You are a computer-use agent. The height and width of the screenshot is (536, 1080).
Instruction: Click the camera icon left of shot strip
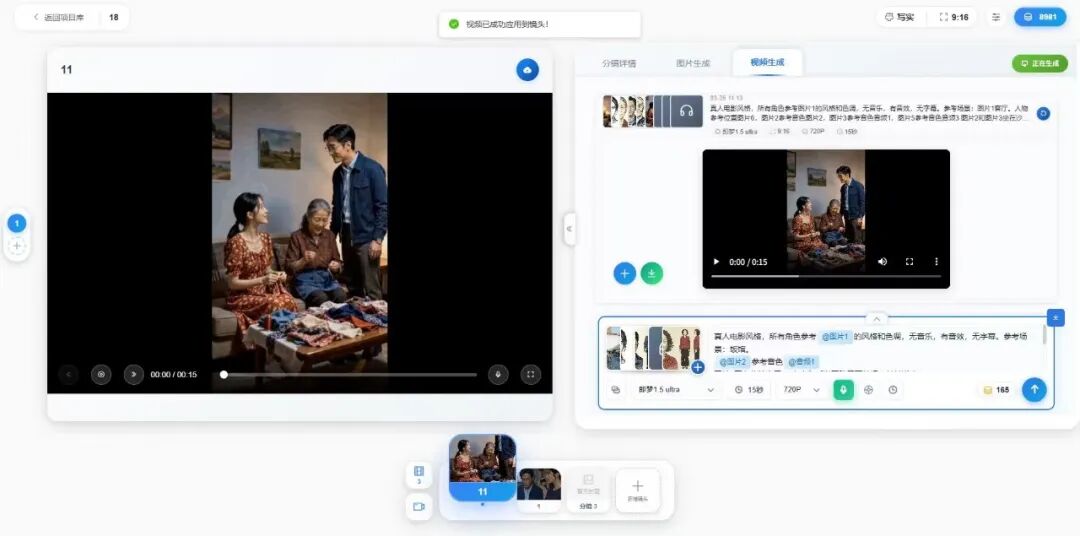tap(418, 507)
